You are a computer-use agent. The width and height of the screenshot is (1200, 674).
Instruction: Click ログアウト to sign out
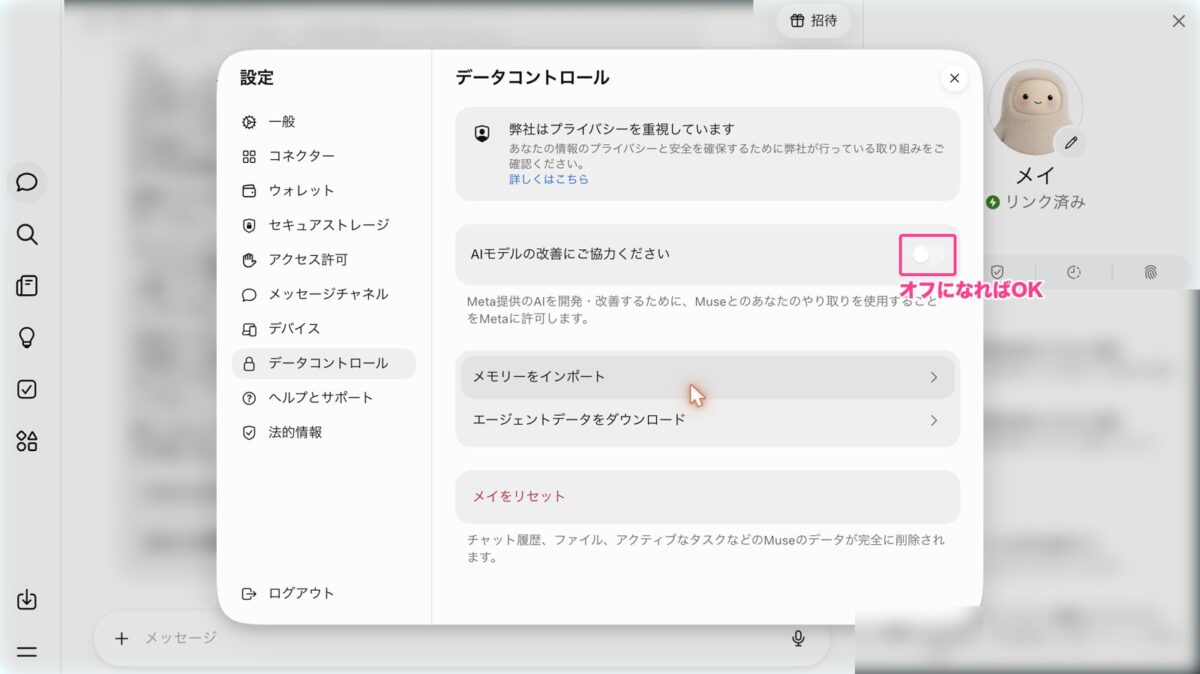click(289, 593)
